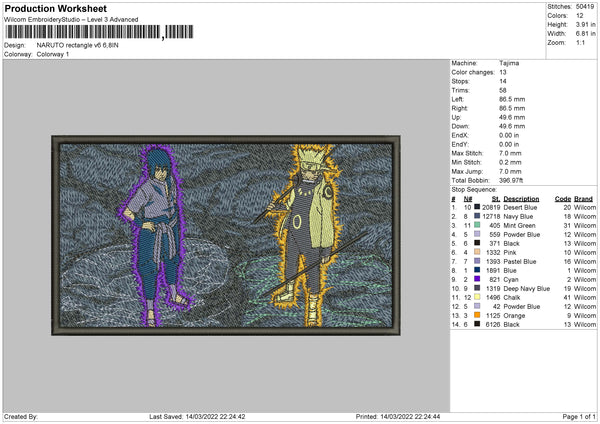
Task: Click design name 'NARUTO rectangle v6 6,8IN'
Action: 77,45
